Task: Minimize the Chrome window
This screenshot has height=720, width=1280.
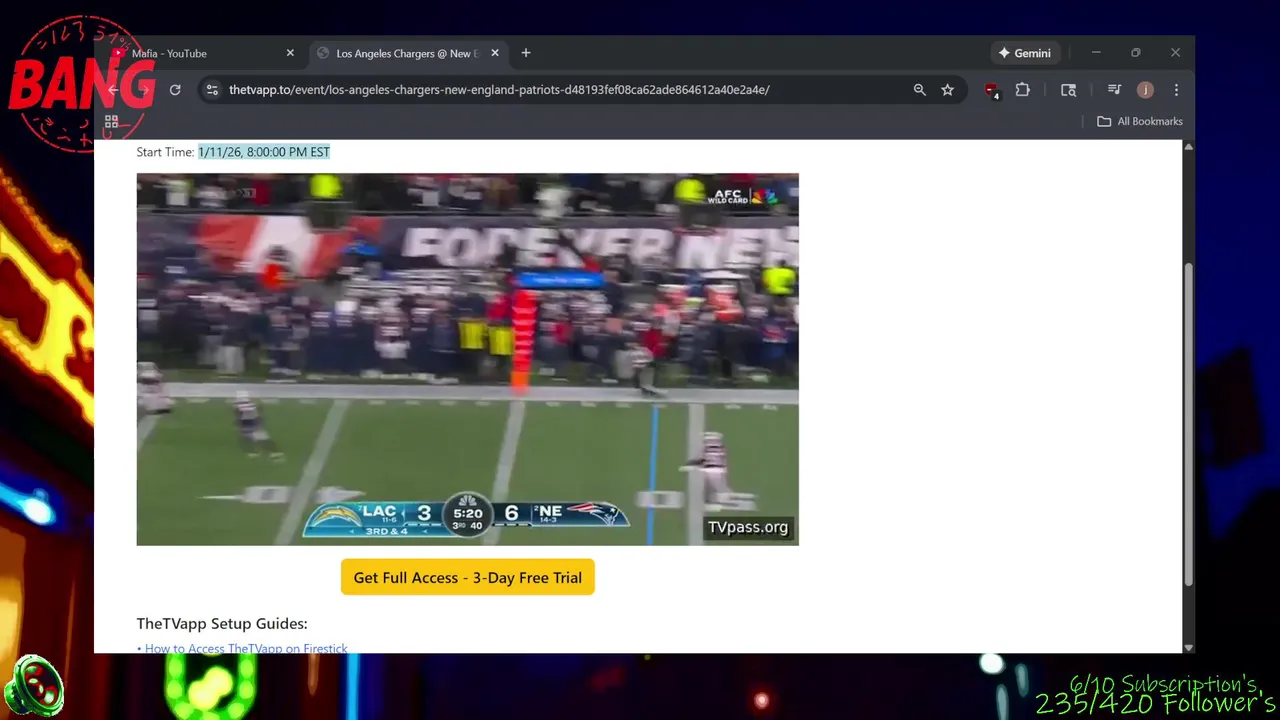Action: (x=1096, y=53)
